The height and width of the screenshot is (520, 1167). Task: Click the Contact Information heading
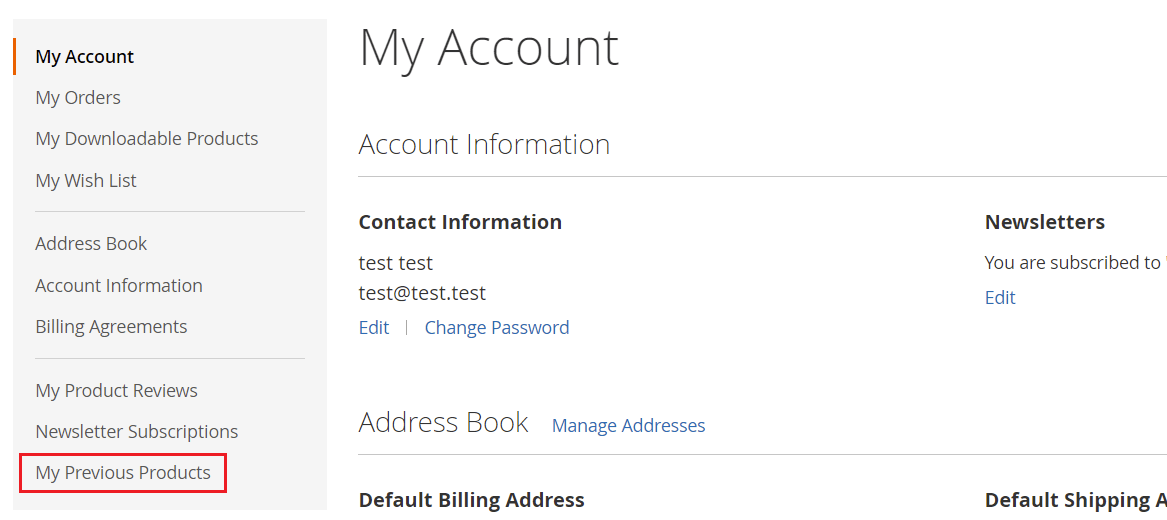(x=460, y=222)
